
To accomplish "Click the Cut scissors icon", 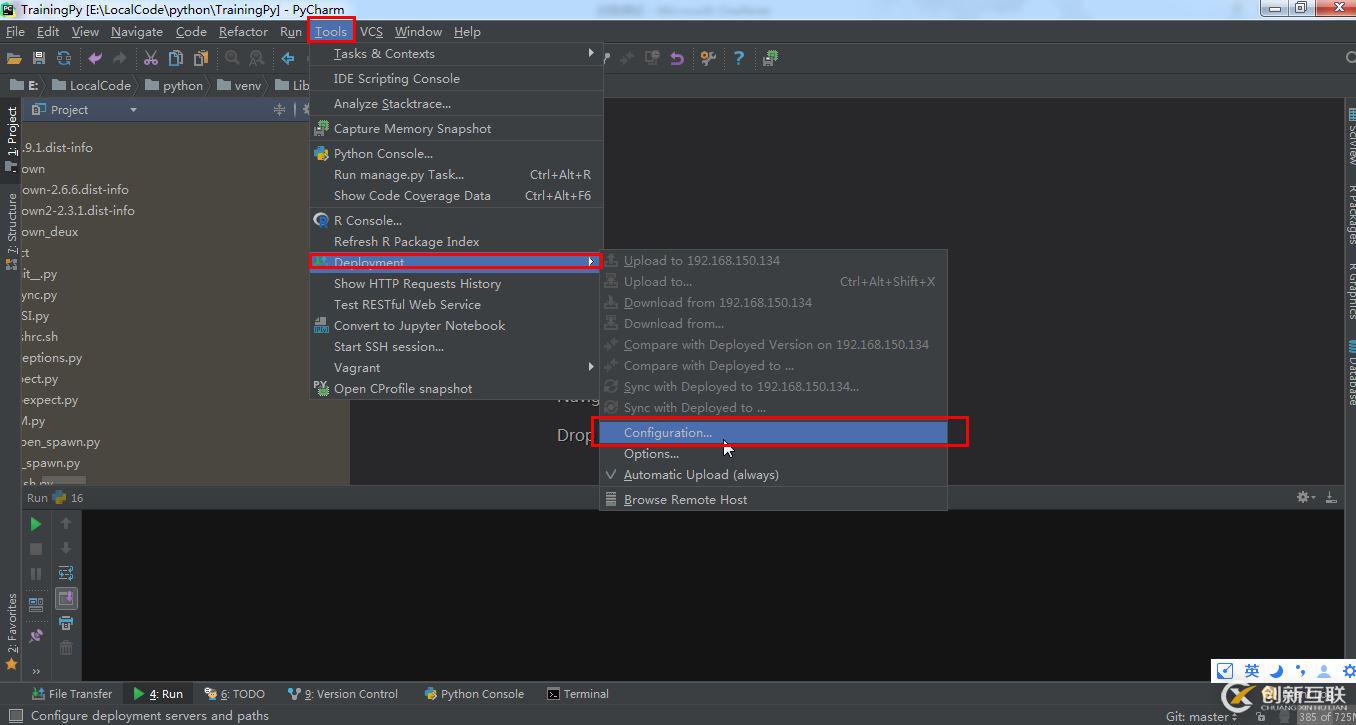I will [151, 59].
